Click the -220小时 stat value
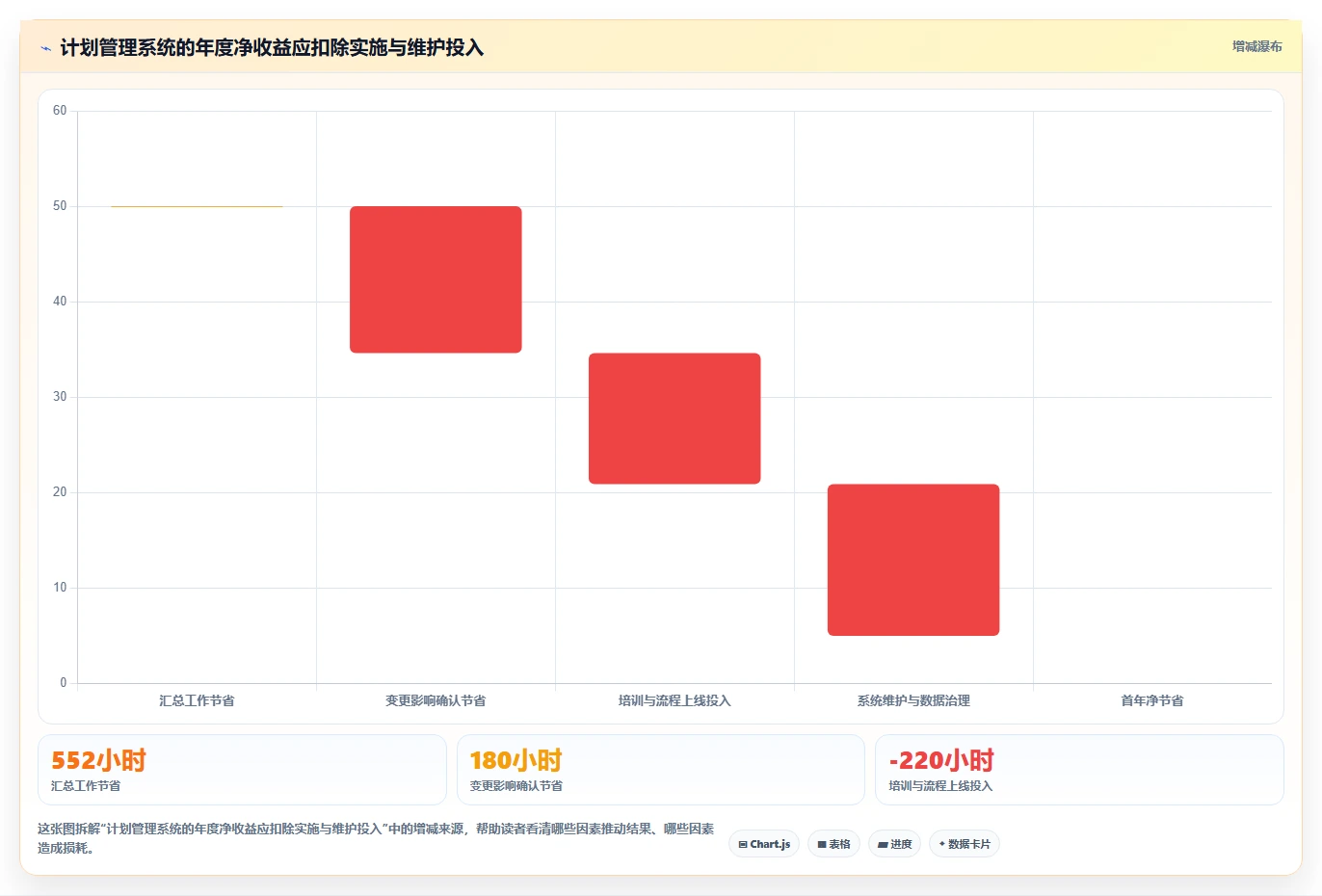Image resolution: width=1322 pixels, height=896 pixels. point(941,761)
